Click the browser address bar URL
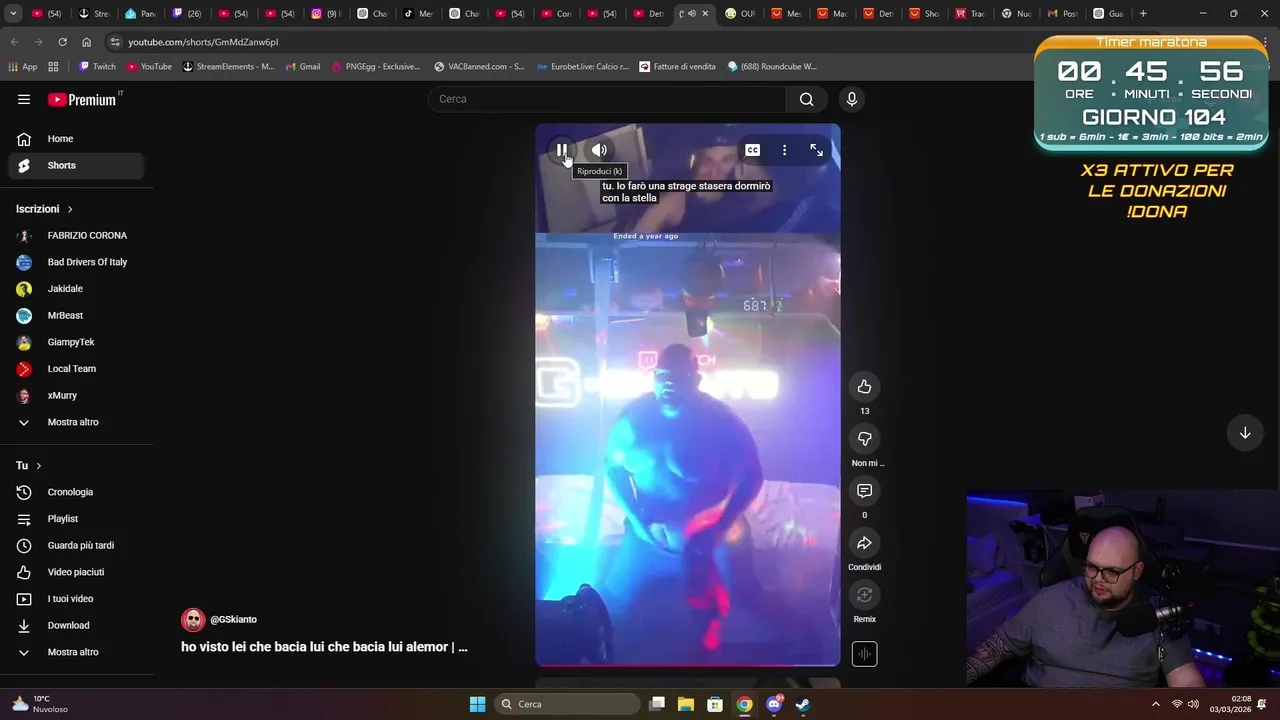The image size is (1280, 720). point(203,42)
